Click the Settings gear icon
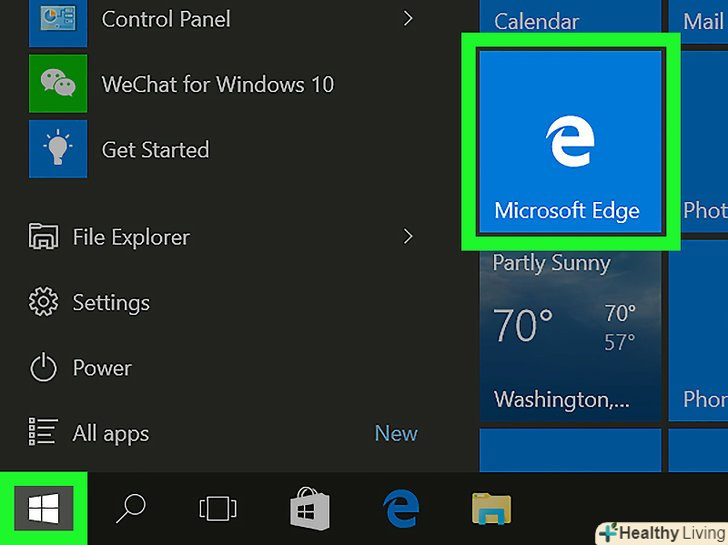The image size is (728, 545). [44, 302]
